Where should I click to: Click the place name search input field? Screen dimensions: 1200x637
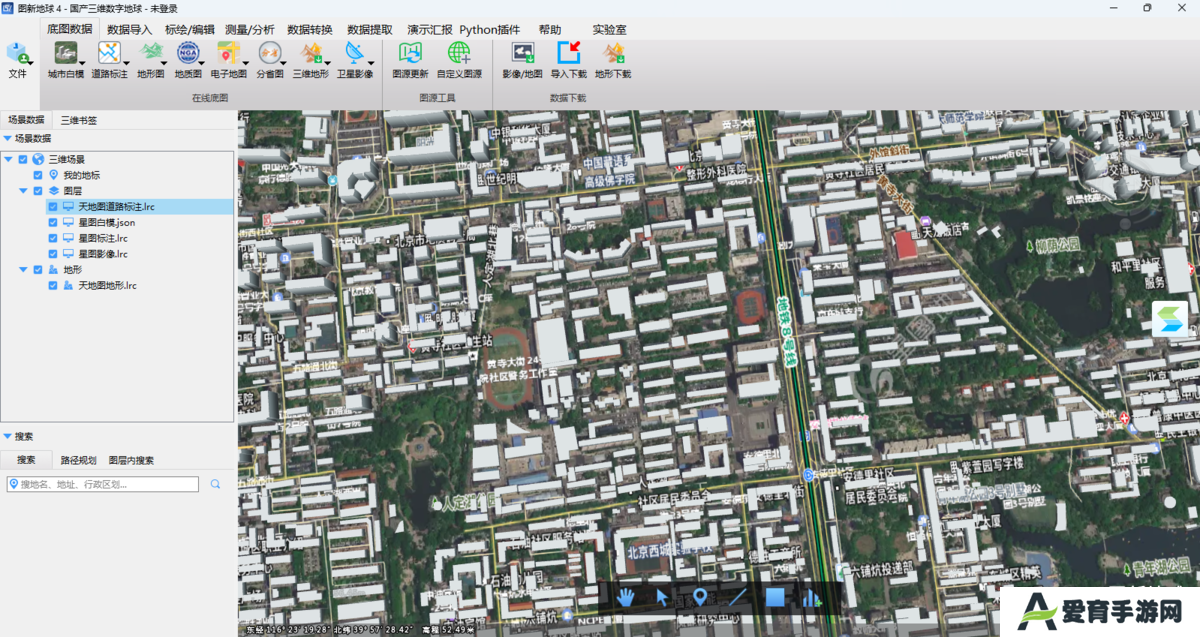[x=102, y=484]
